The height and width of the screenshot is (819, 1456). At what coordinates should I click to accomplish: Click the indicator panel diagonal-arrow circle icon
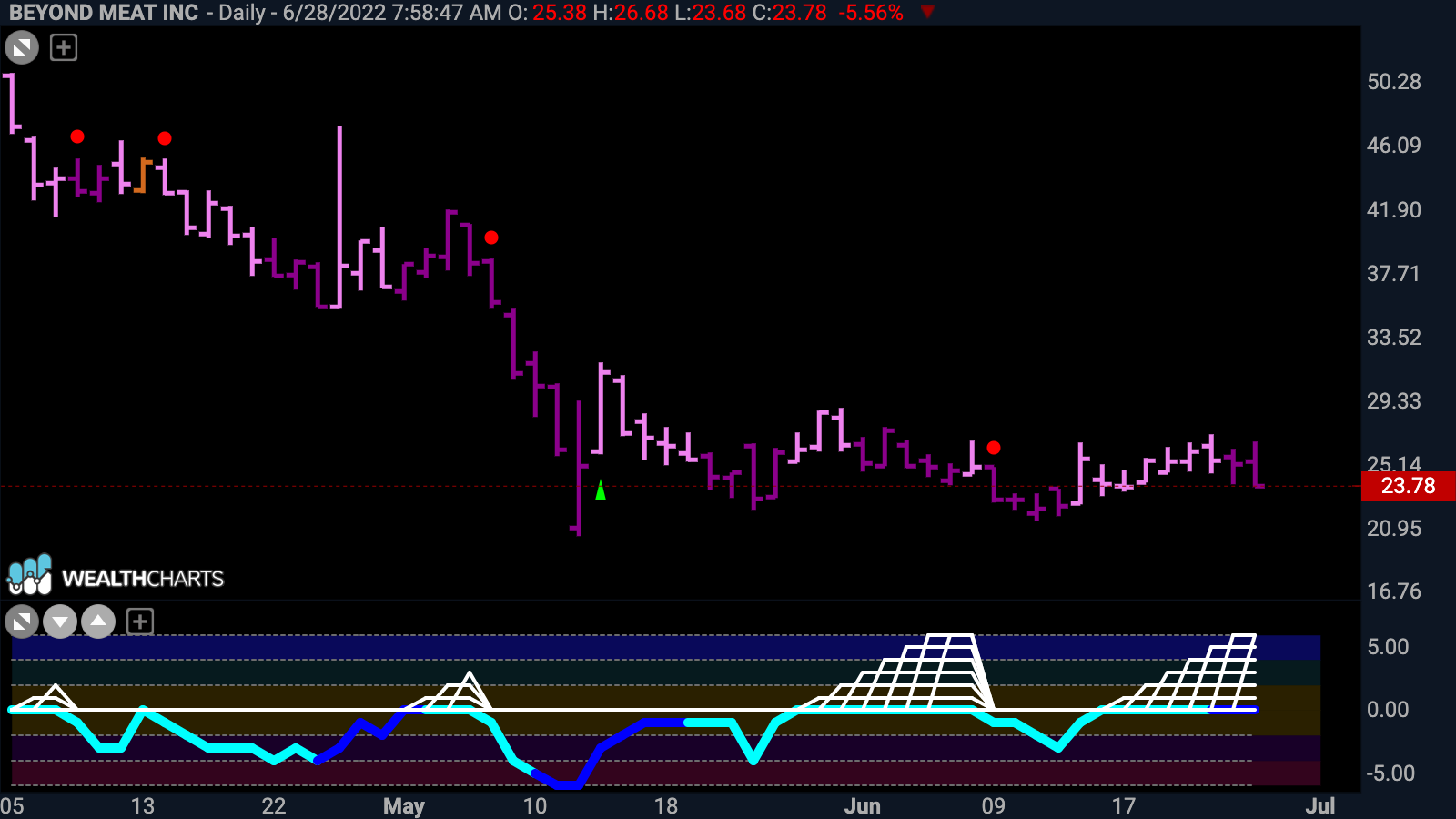[x=22, y=622]
